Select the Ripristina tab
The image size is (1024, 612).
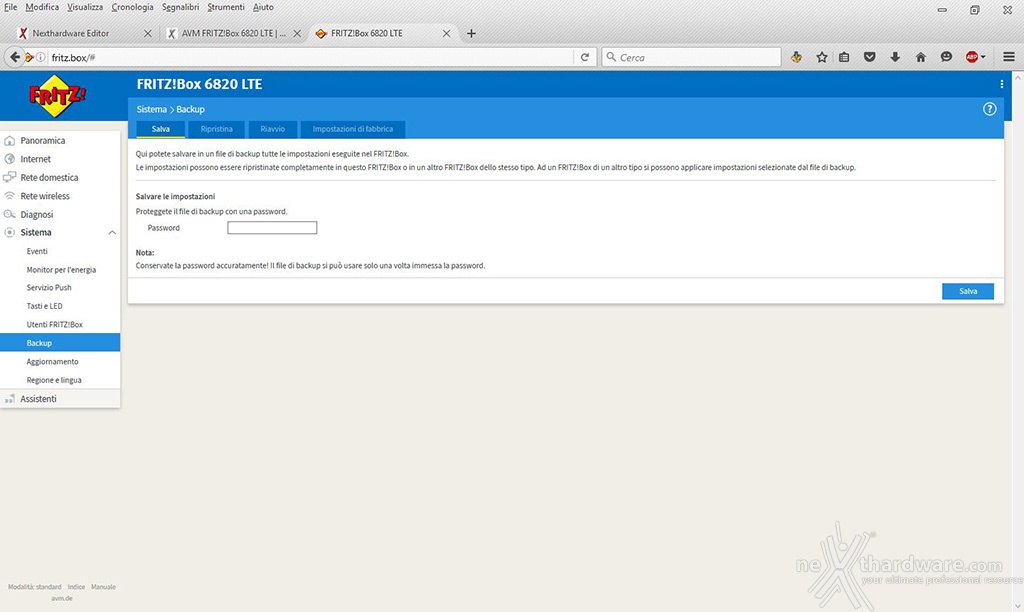point(216,129)
